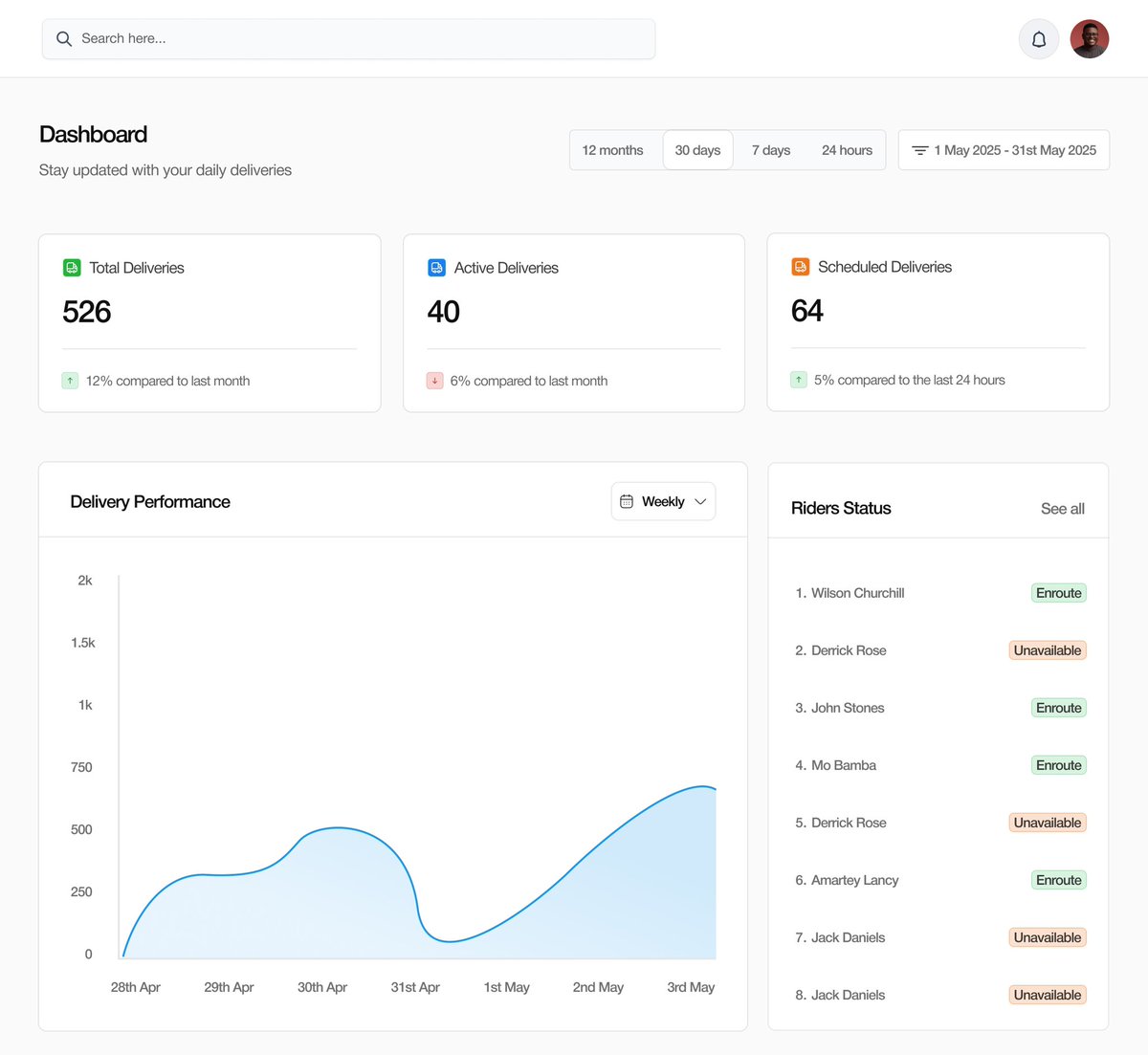Screen dimensions: 1148x1055
Task: Click the 30th Apr axis label
Action: click(322, 987)
